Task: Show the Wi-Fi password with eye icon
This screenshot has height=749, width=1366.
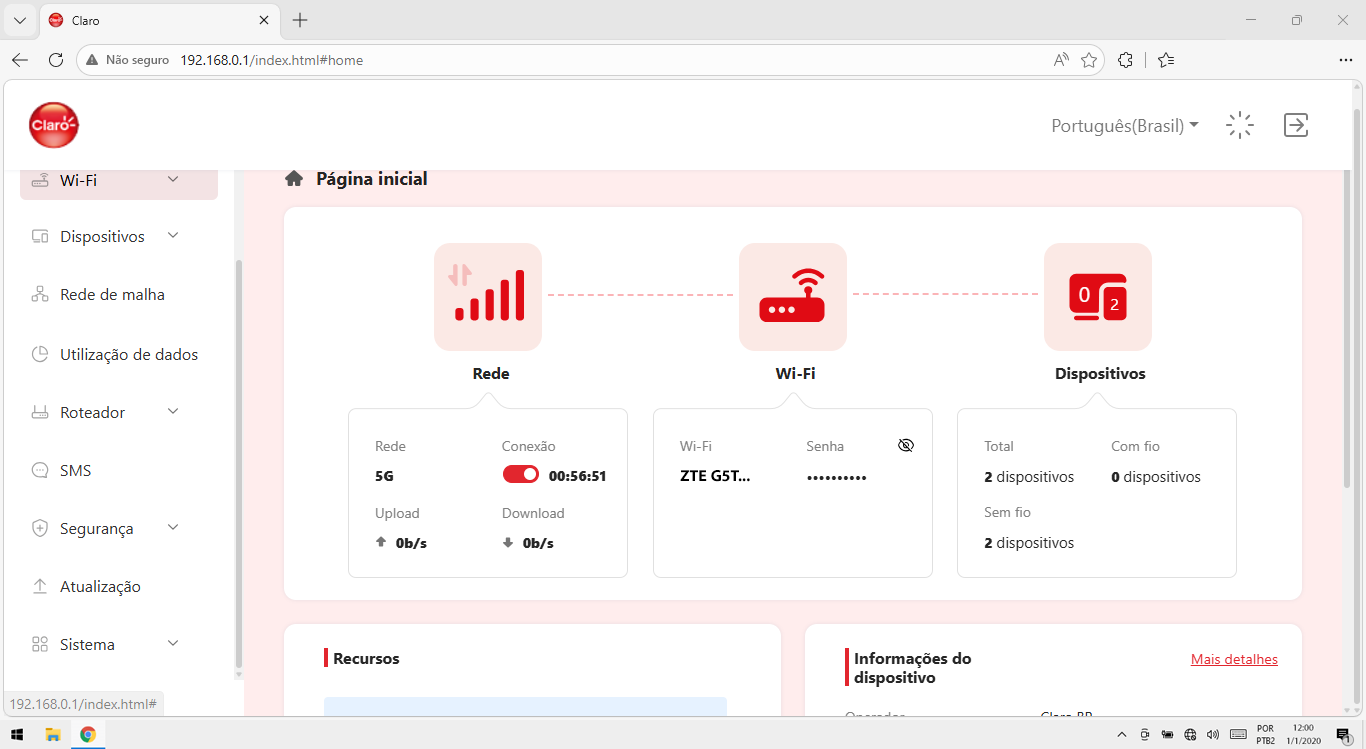Action: coord(906,446)
